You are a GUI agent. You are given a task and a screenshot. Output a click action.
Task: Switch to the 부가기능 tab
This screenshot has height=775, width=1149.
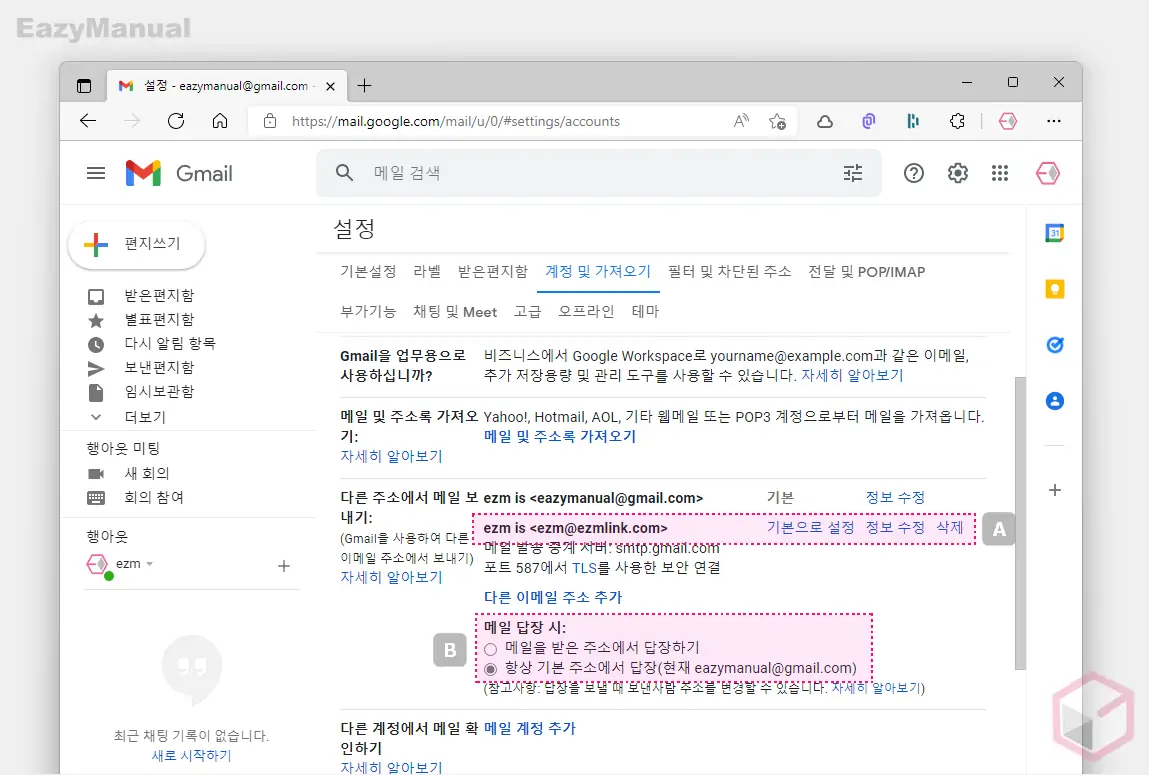coord(368,311)
